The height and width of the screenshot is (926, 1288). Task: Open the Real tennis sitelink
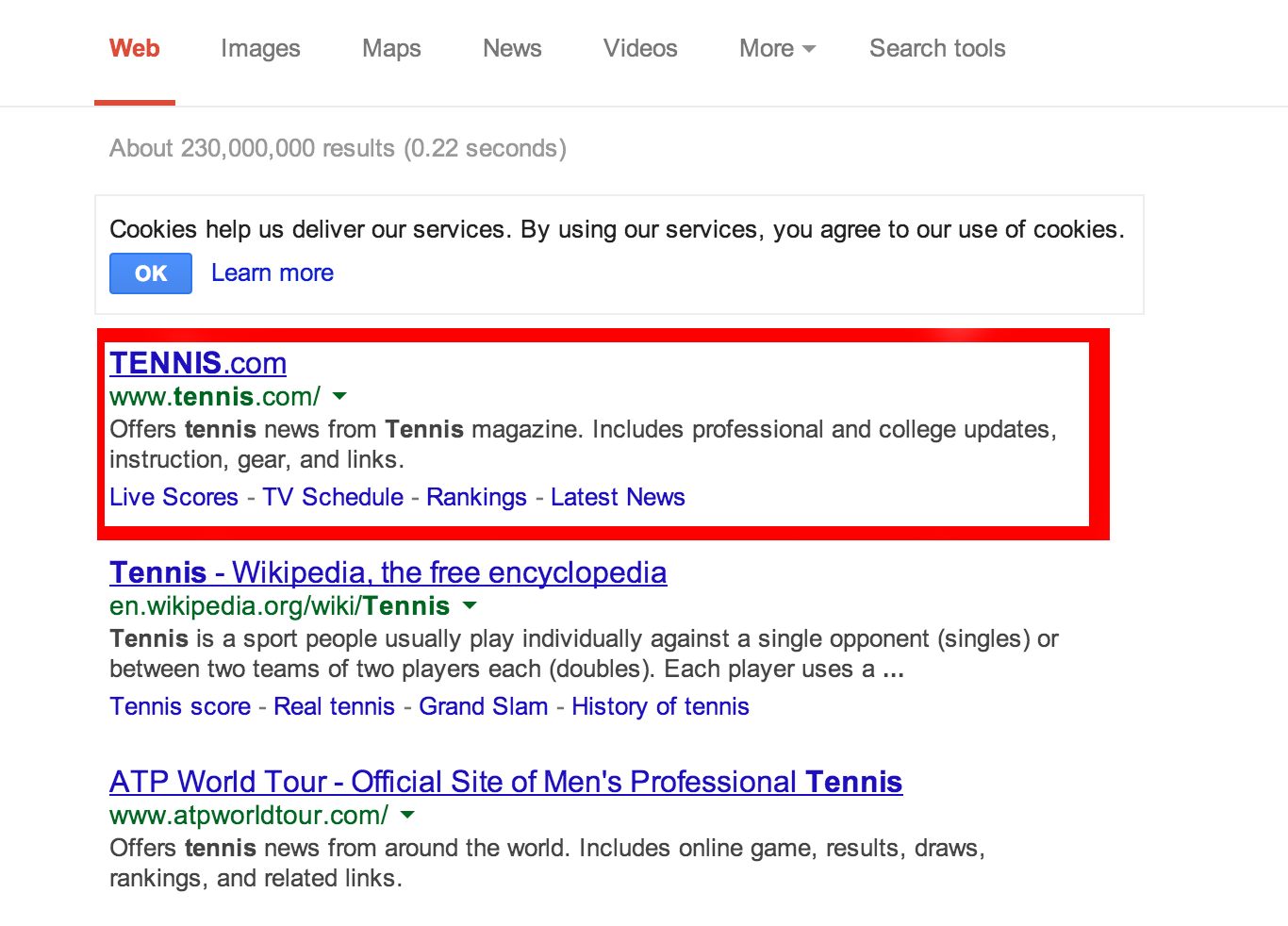click(334, 706)
